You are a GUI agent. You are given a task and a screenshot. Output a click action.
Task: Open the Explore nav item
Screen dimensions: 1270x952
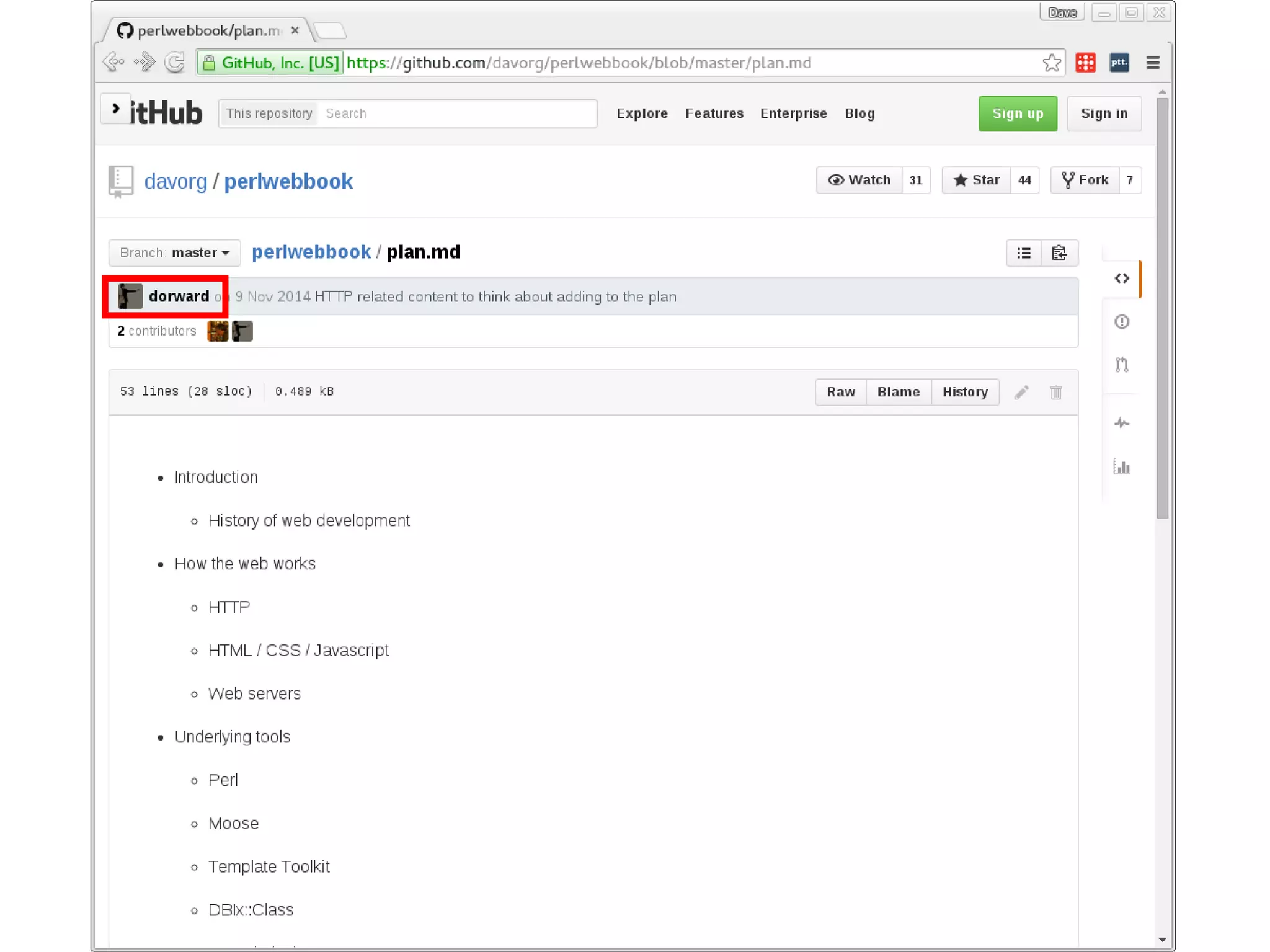coord(642,113)
